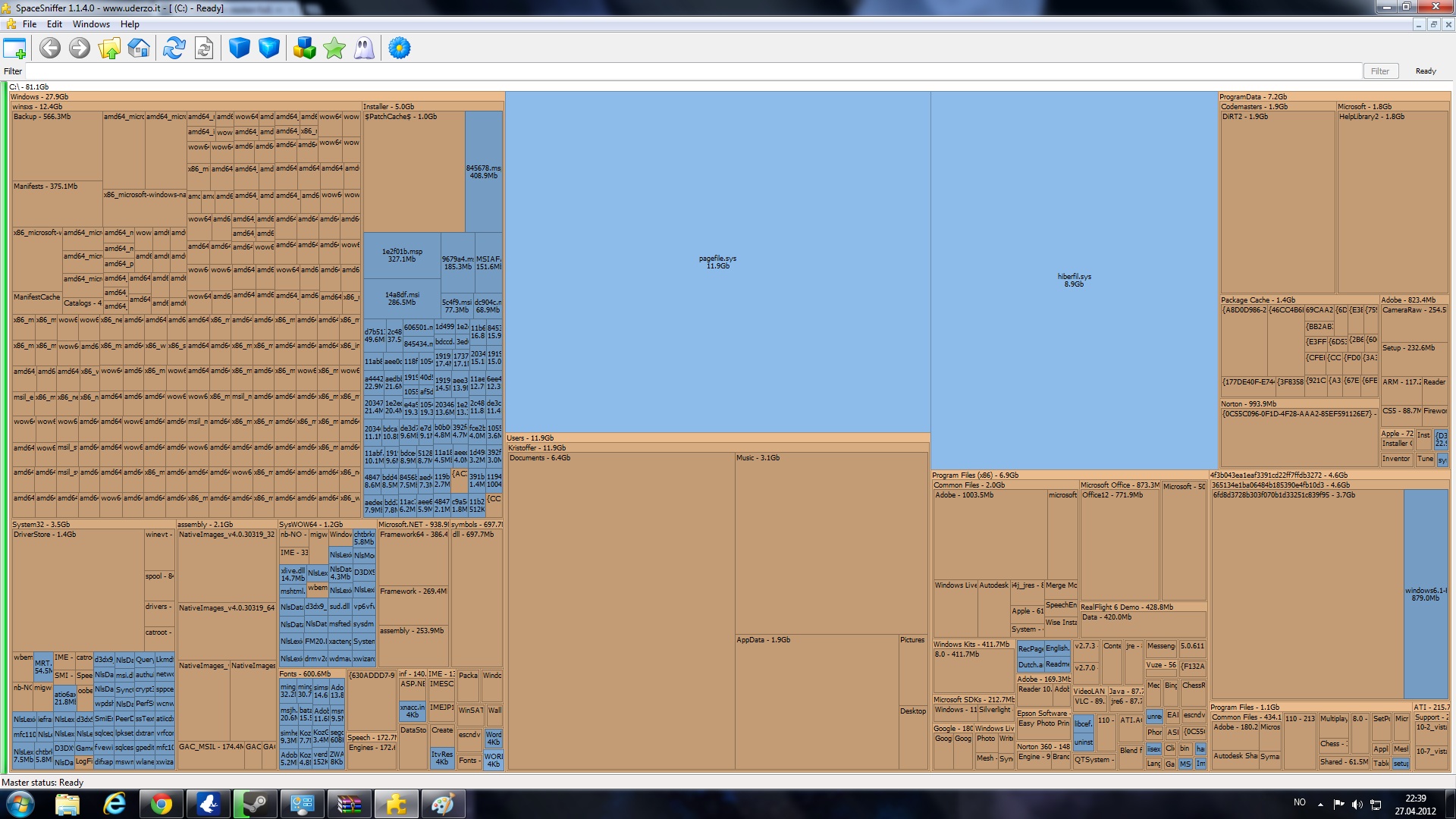Click the colored cubes icon
The width and height of the screenshot is (1456, 819).
coord(305,49)
